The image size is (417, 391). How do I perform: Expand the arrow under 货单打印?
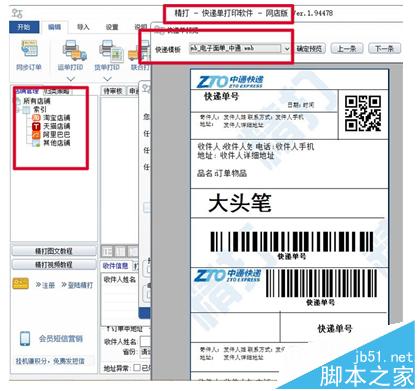coord(107,79)
